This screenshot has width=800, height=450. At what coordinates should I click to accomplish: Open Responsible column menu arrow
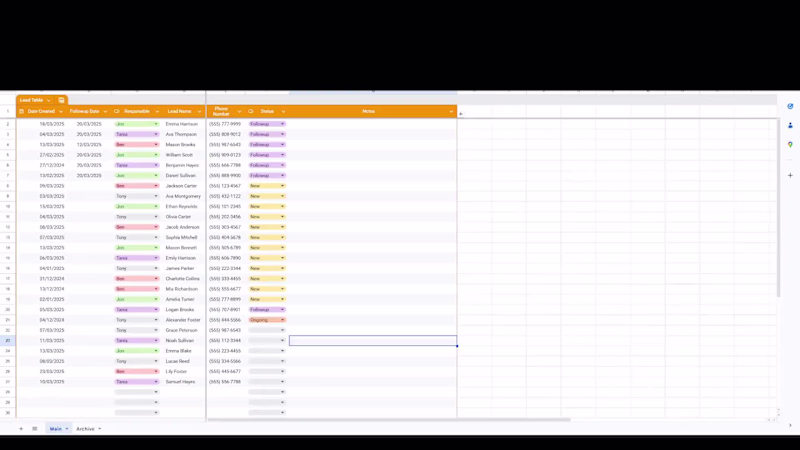pyautogui.click(x=157, y=111)
